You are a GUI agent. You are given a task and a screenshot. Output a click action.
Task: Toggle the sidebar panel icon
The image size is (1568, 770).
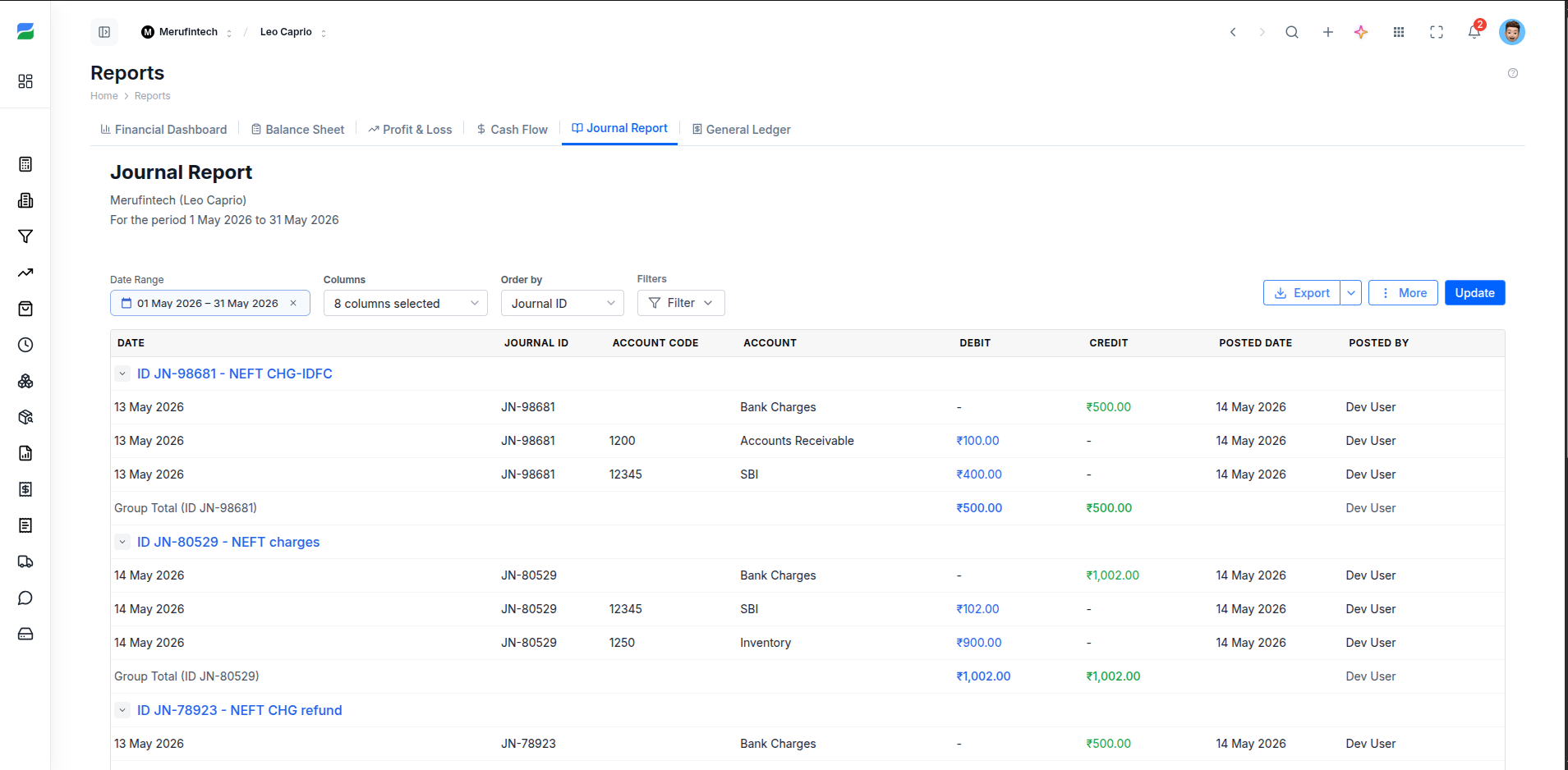(104, 32)
